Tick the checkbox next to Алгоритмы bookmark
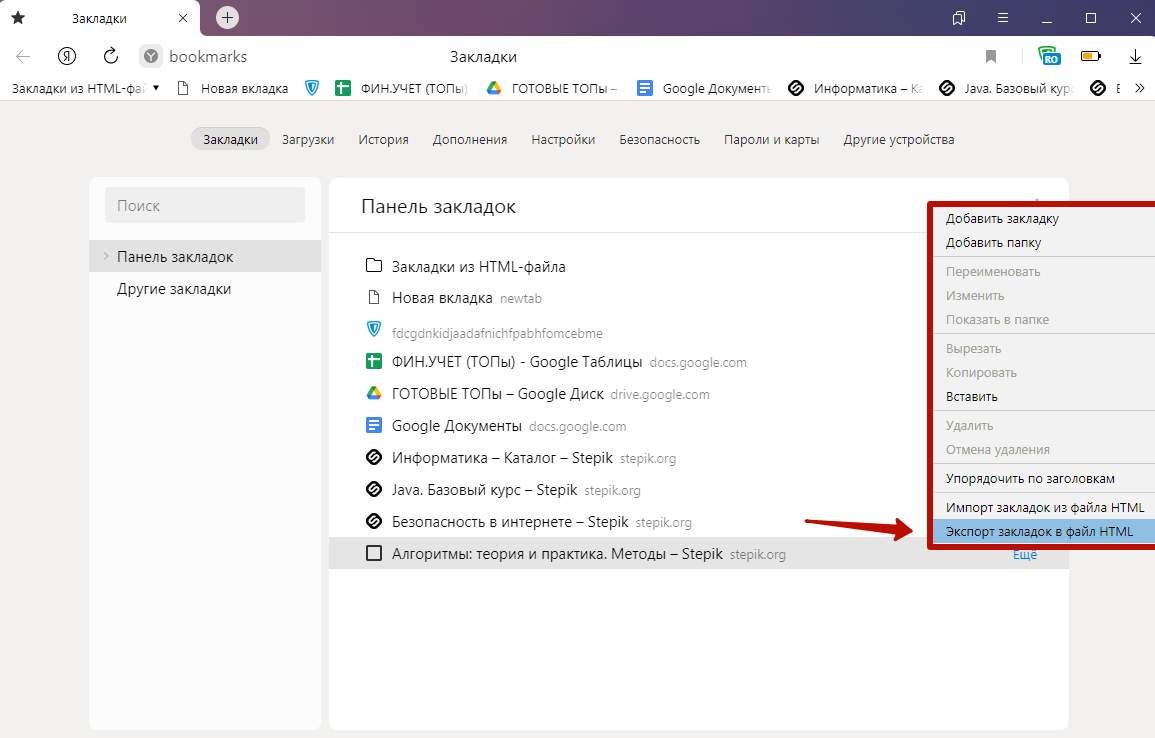 374,553
